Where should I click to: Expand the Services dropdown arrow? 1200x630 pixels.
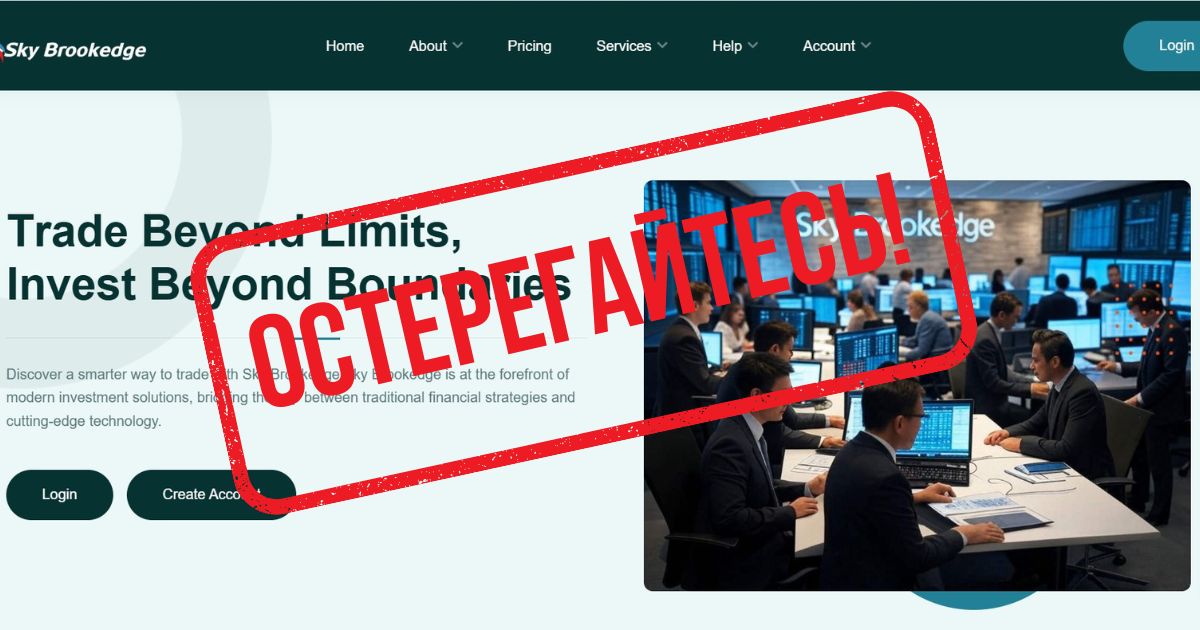click(662, 46)
